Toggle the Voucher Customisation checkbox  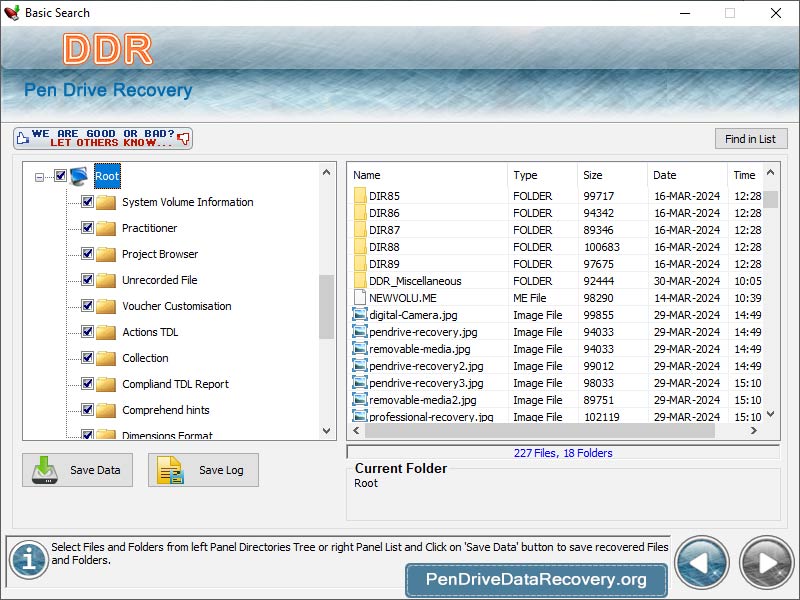[x=87, y=306]
